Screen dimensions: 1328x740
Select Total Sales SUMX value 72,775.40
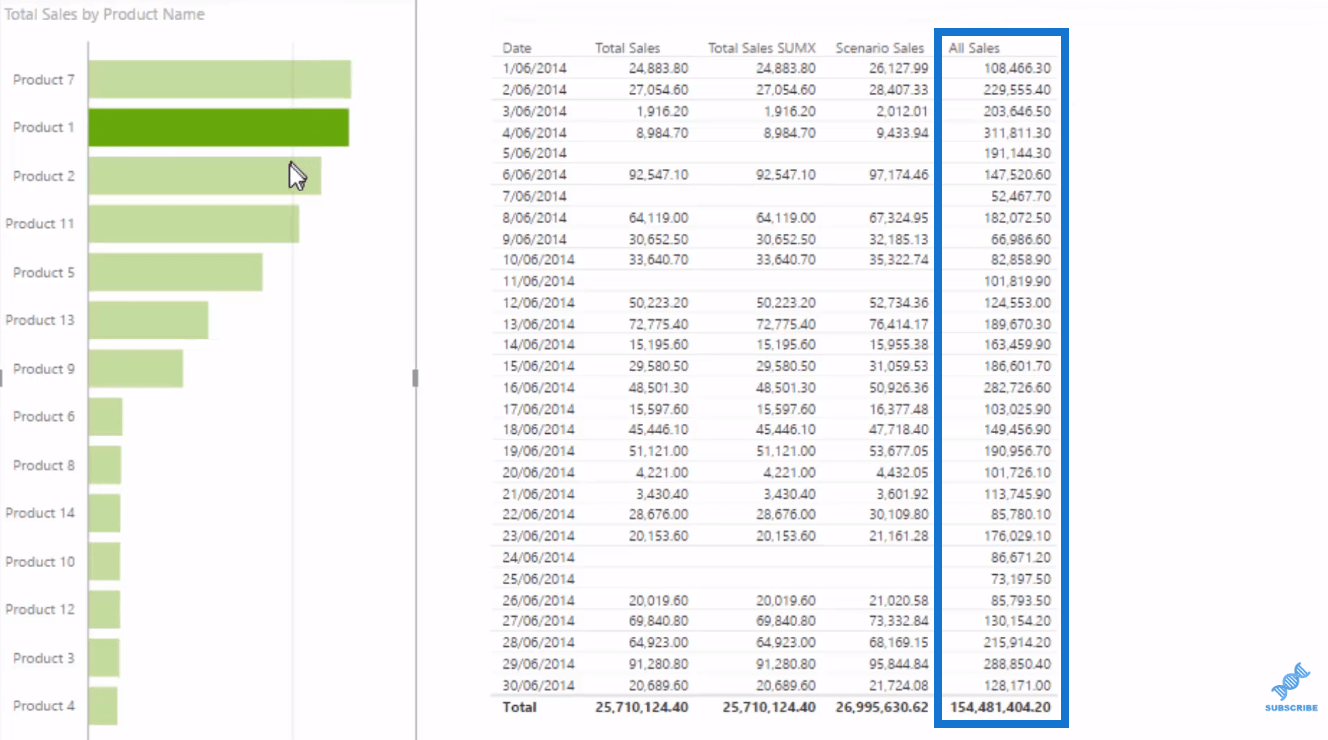pos(785,323)
